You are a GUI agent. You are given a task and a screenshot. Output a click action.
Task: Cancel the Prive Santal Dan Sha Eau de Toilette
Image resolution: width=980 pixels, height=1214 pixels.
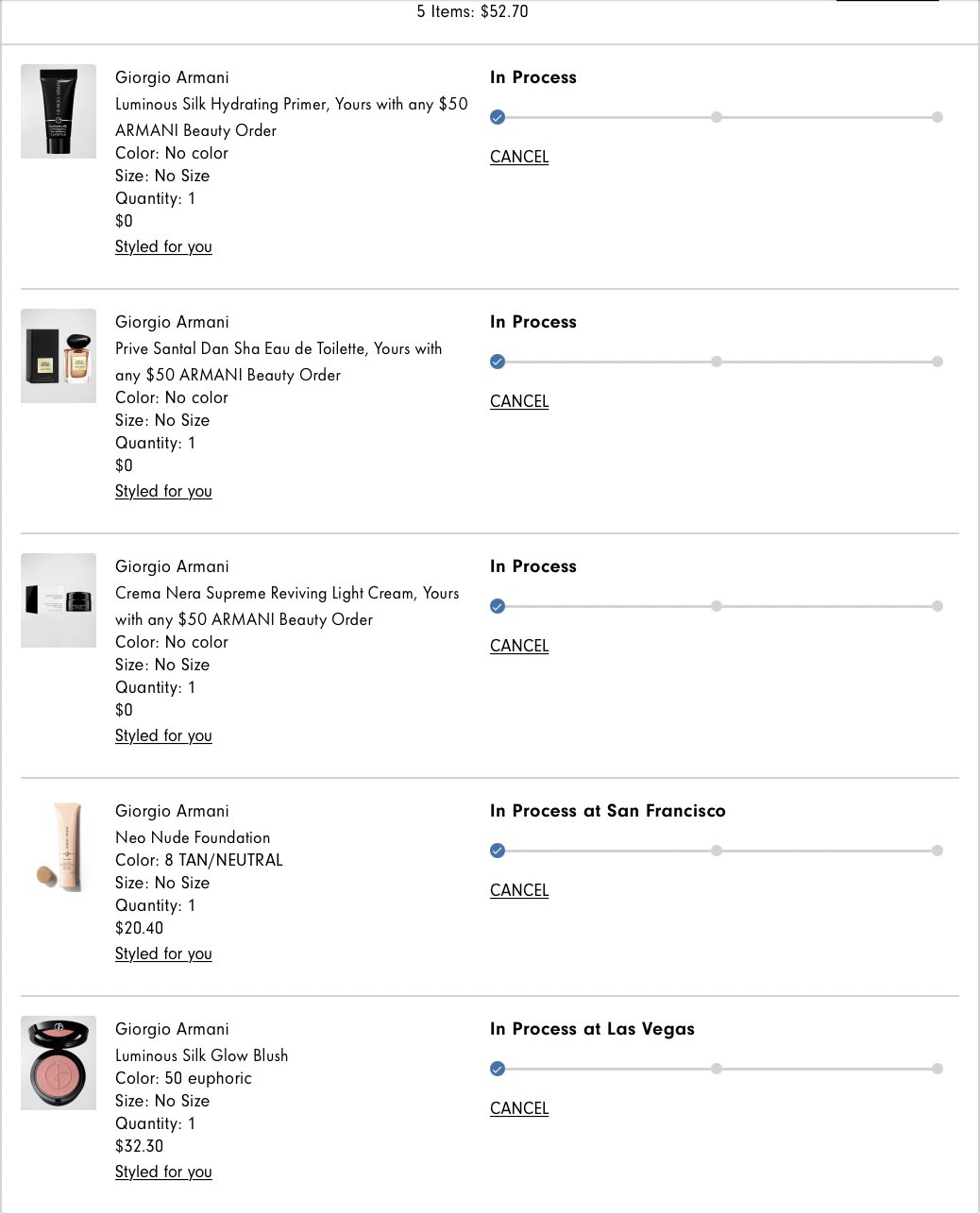tap(518, 401)
